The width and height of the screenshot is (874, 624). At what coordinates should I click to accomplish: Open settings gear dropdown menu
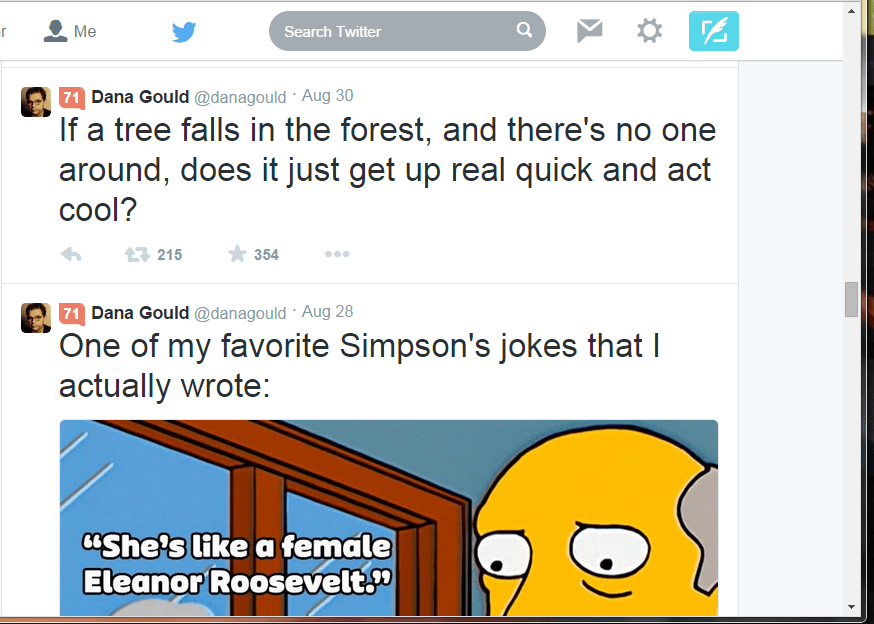(649, 32)
